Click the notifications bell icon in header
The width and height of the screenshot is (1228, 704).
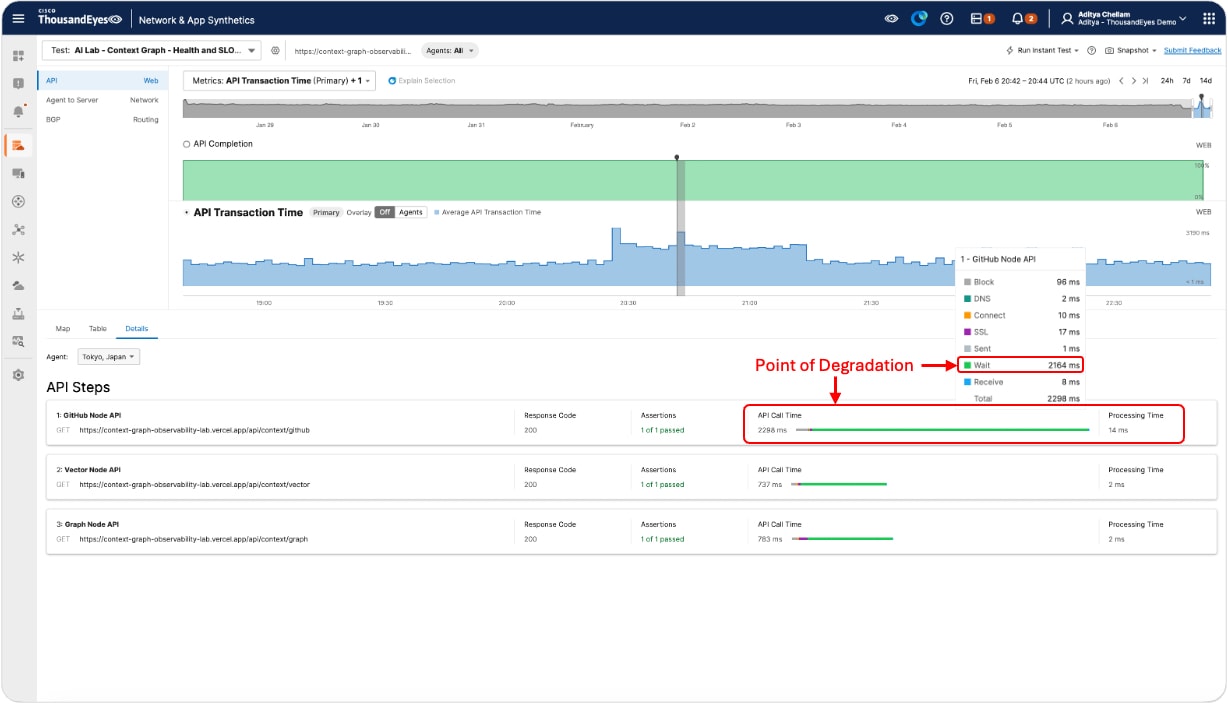point(1017,19)
